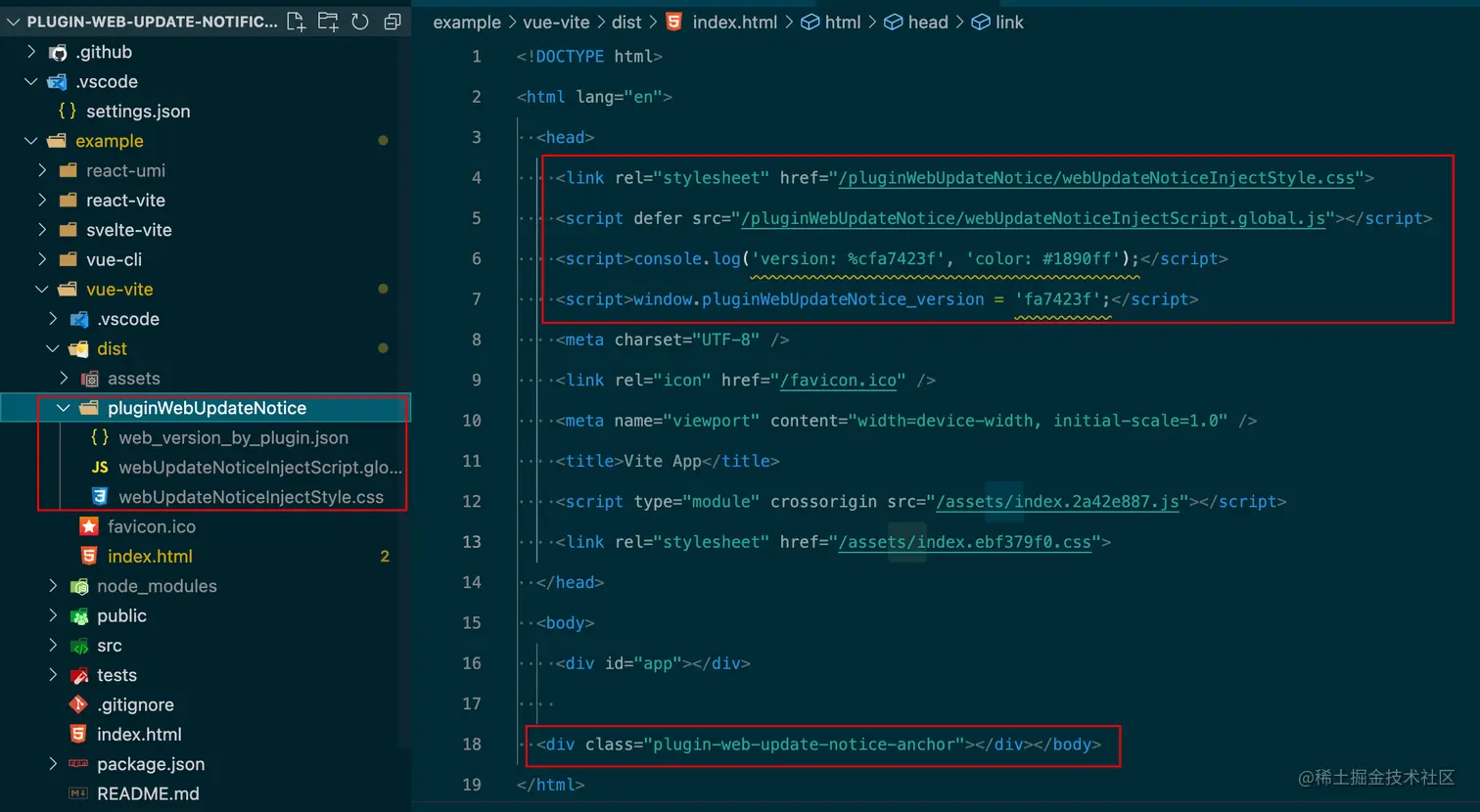
Task: Click the Collapse Folders icon in explorer
Action: (x=393, y=22)
